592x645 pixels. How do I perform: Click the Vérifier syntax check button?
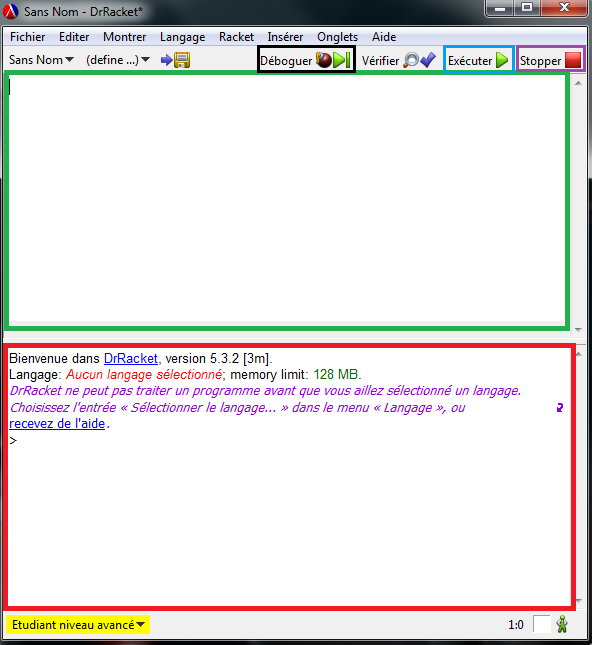(x=398, y=60)
